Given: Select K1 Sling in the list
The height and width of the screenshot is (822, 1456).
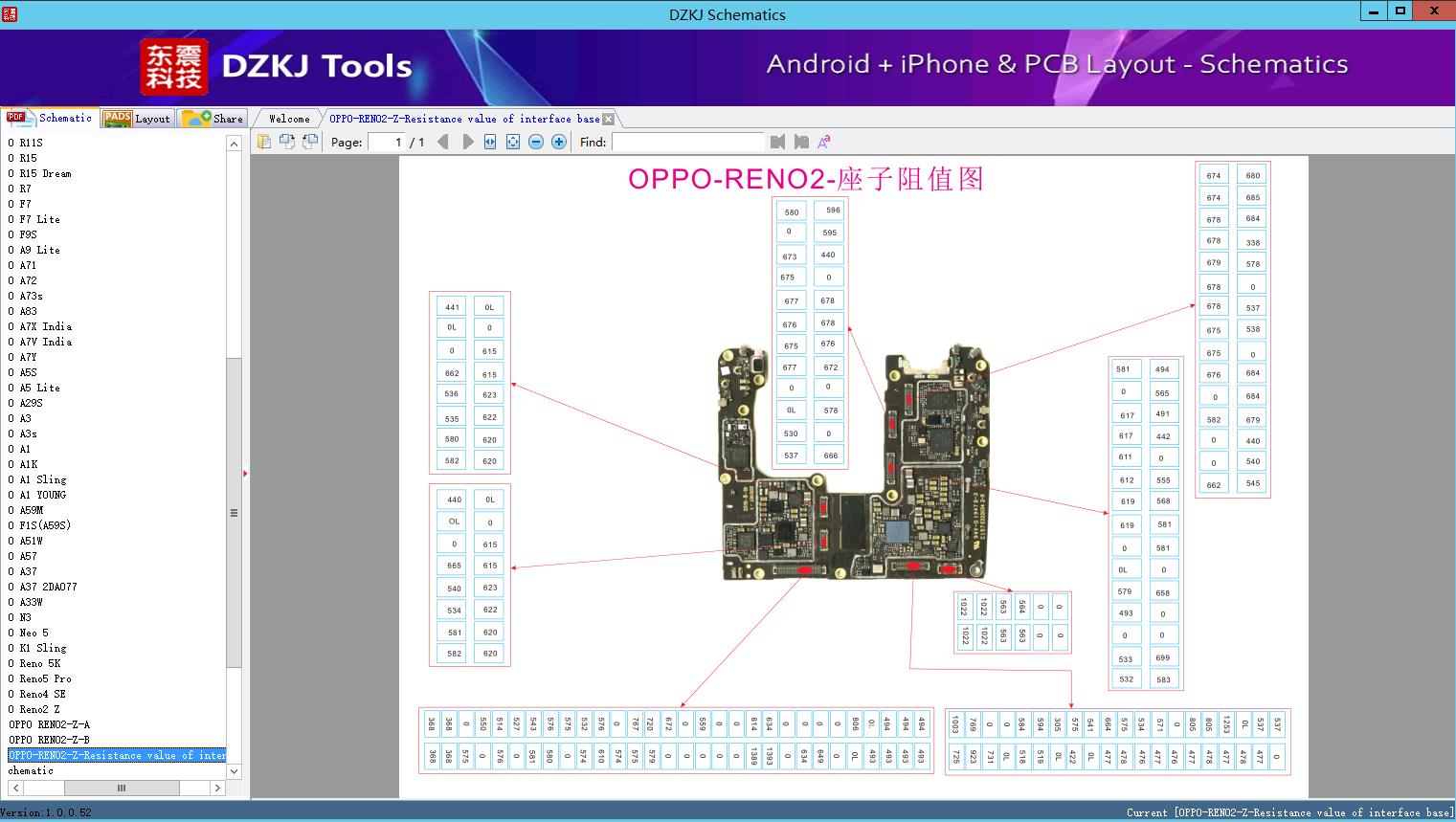Looking at the screenshot, I should [x=36, y=648].
